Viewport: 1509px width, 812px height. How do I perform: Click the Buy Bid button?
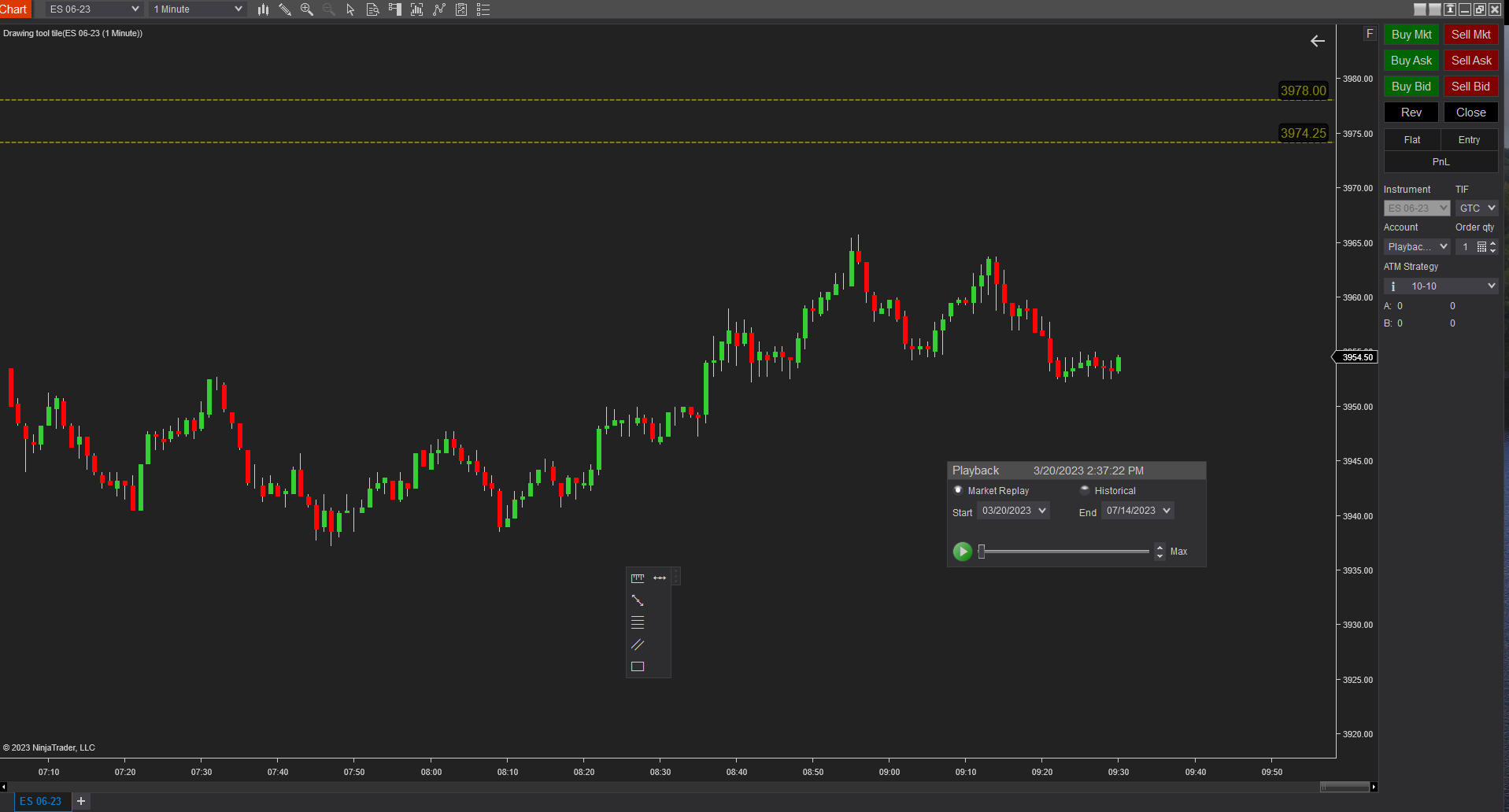pos(1411,87)
